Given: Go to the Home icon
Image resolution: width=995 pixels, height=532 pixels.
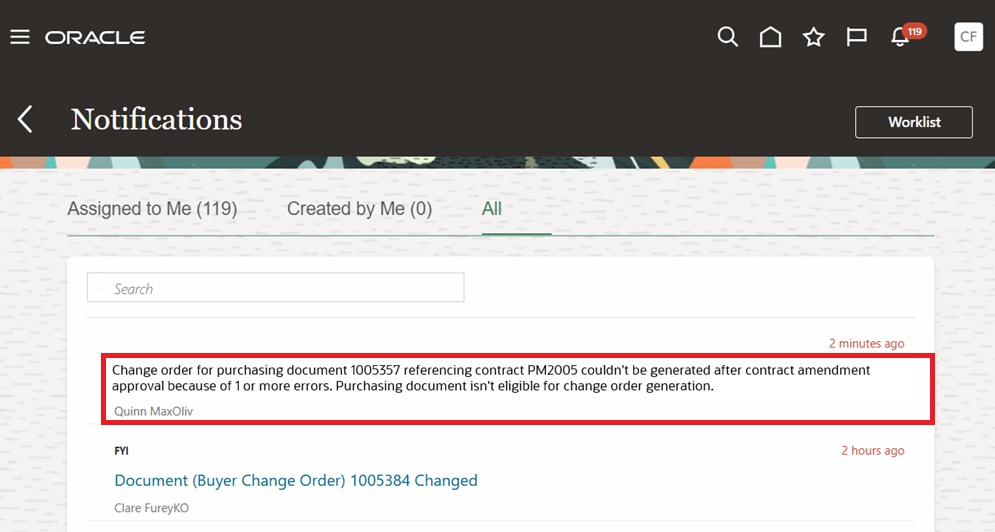Looking at the screenshot, I should (770, 37).
